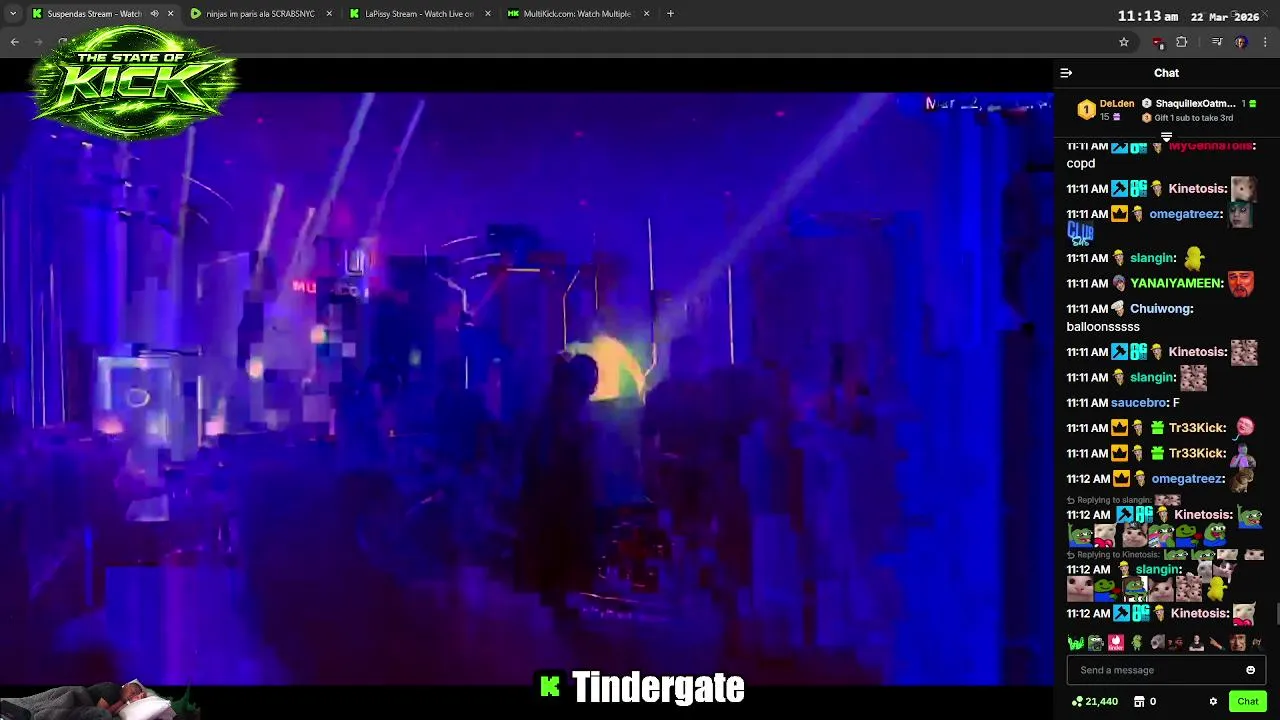Viewport: 1280px width, 720px height.
Task: Open the emoji picker in the message box
Action: click(1250, 670)
